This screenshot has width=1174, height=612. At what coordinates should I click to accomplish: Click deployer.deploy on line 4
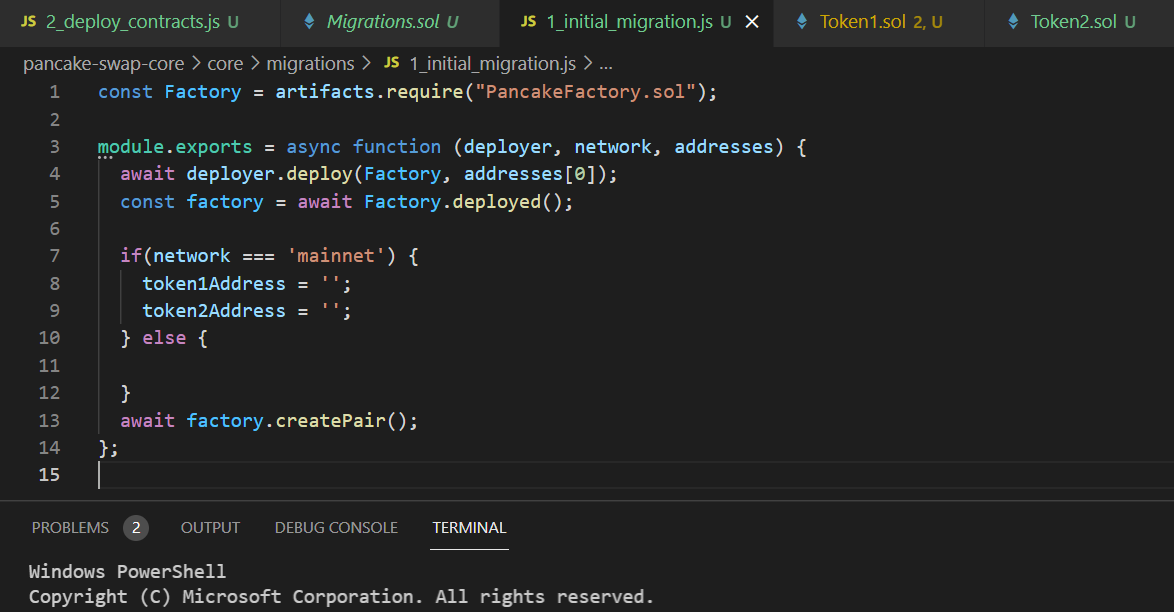(270, 175)
